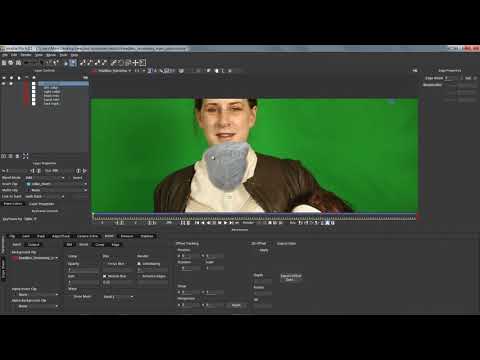Switch to the Stabilize tab

147,236
